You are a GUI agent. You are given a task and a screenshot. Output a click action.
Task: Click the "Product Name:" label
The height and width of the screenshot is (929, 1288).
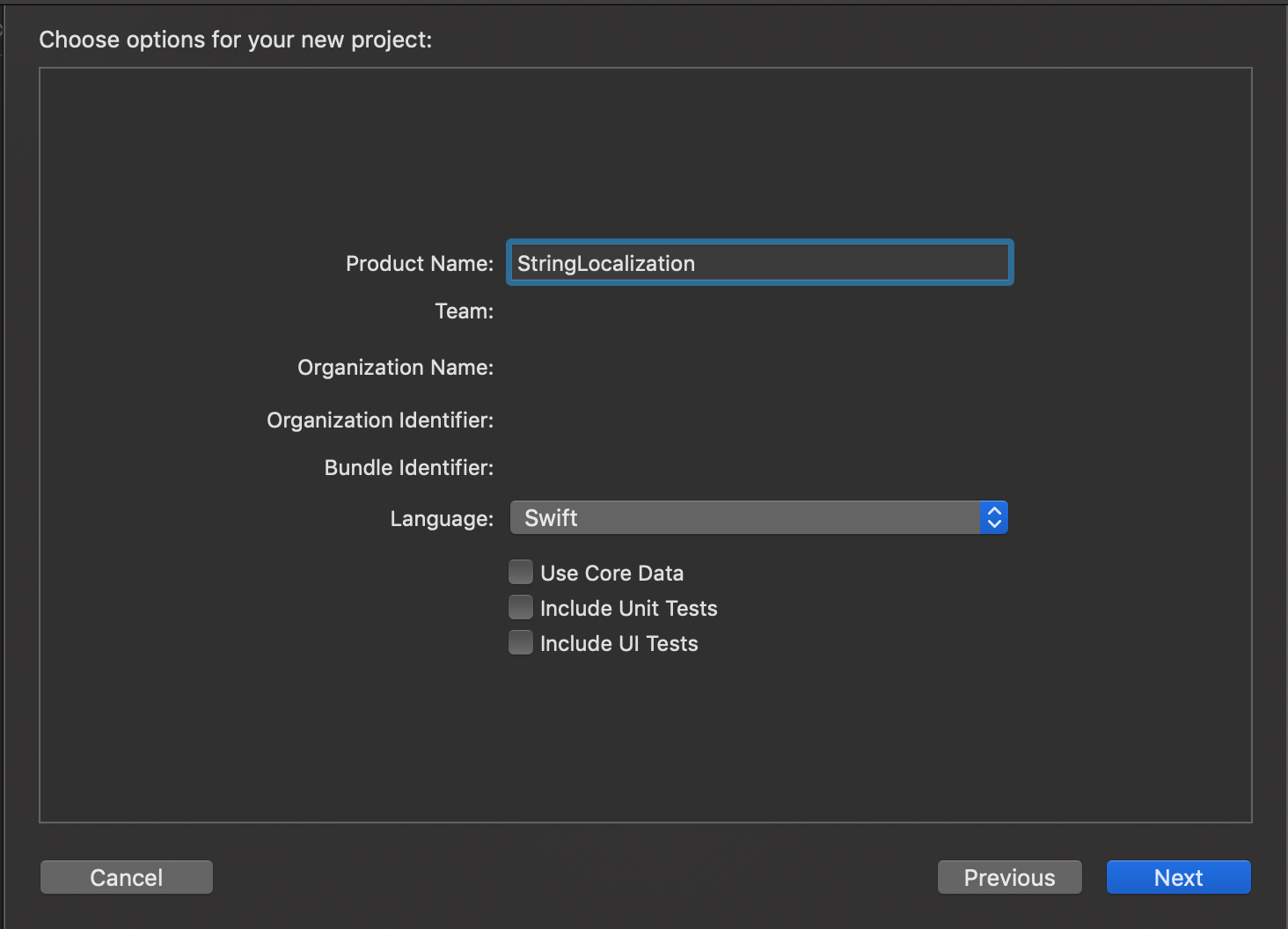(x=419, y=264)
